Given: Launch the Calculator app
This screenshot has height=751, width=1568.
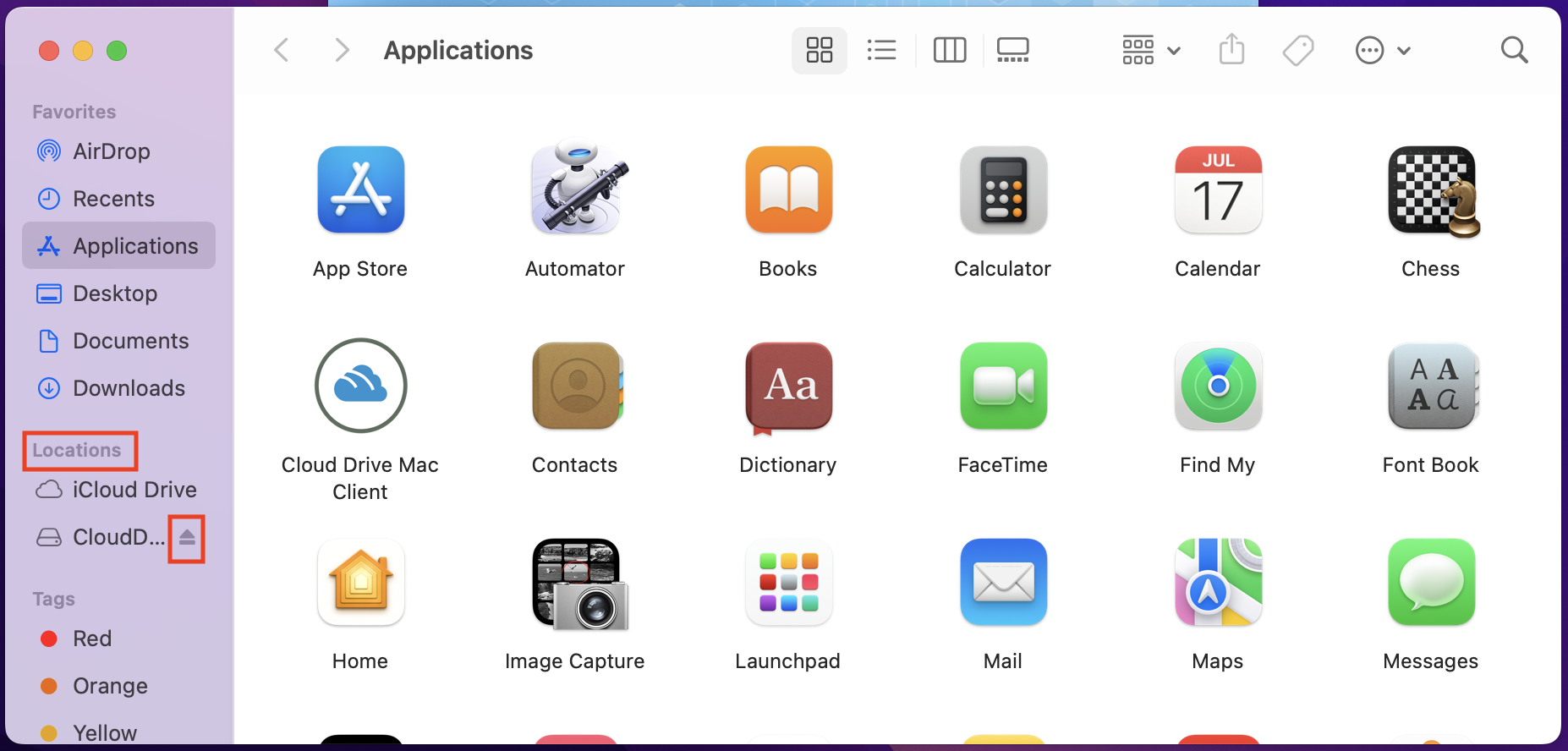Looking at the screenshot, I should [x=1004, y=190].
